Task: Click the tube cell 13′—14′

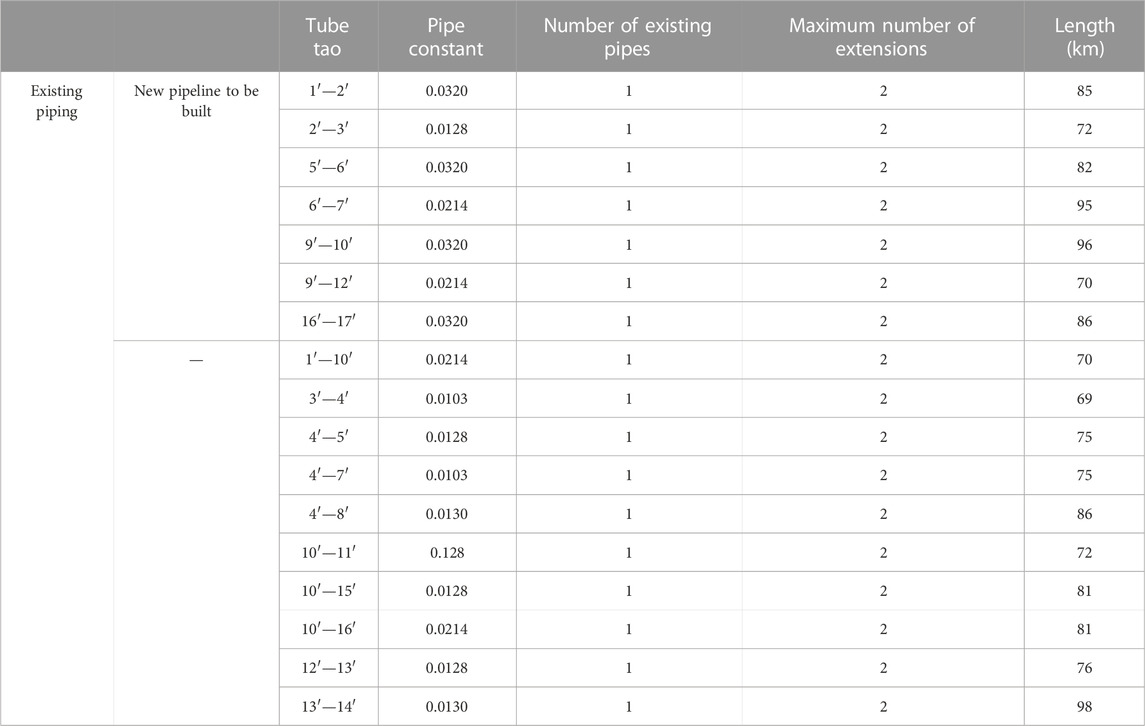Action: pyautogui.click(x=329, y=706)
